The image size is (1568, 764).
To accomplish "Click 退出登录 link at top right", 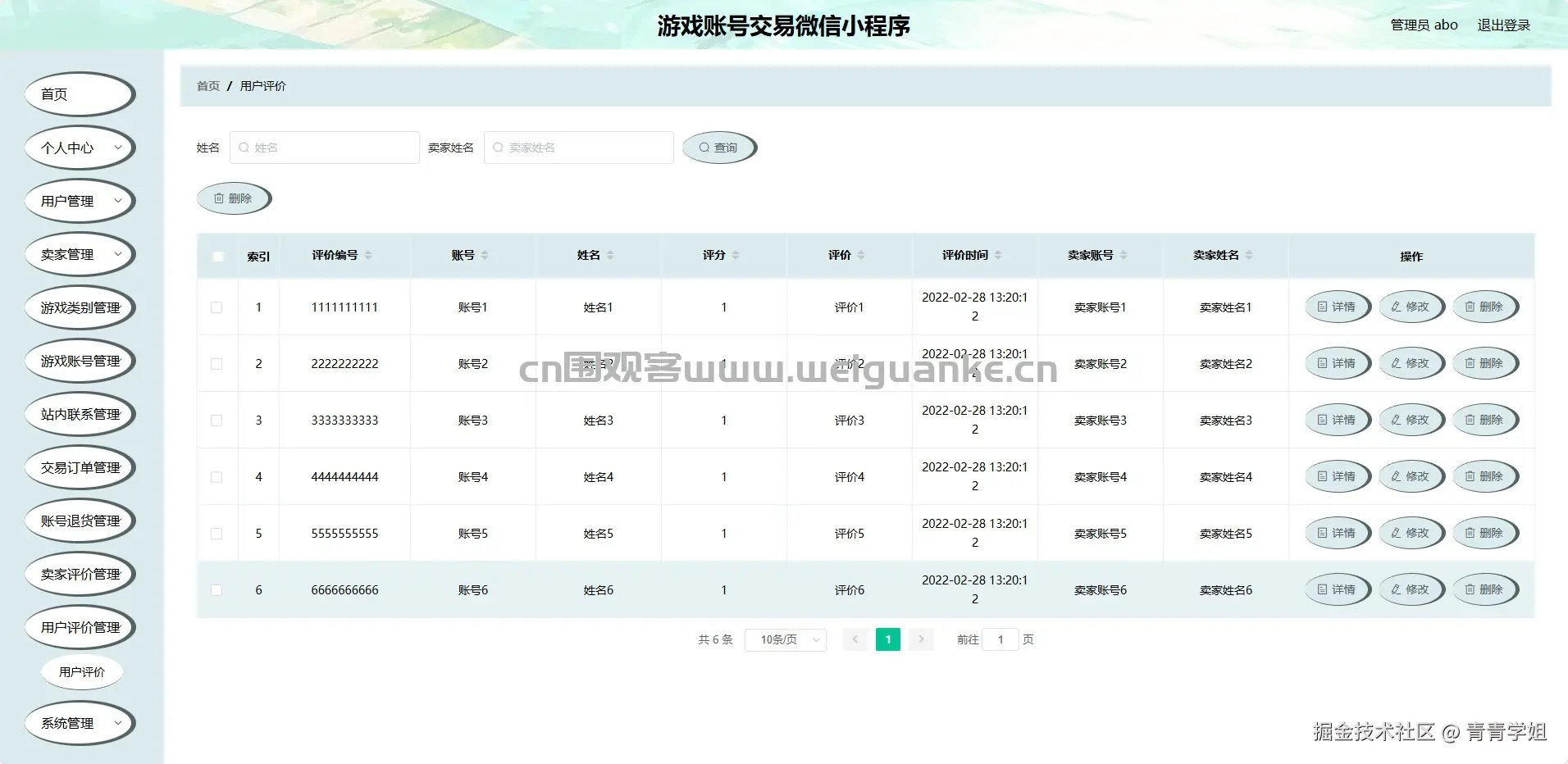I will [x=1503, y=25].
